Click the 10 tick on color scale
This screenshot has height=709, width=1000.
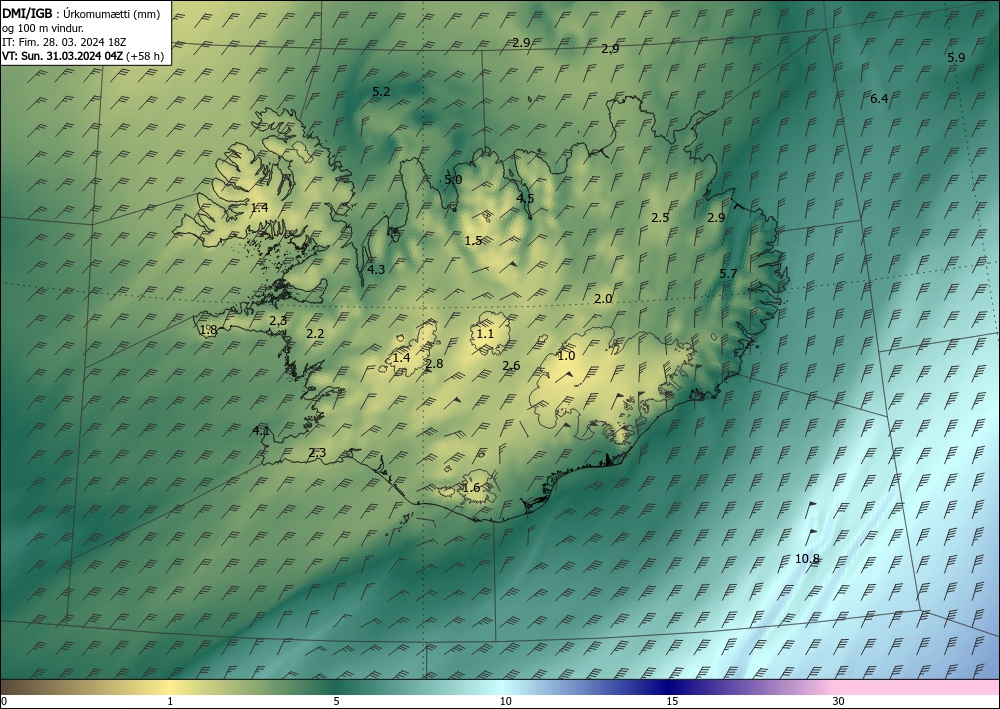(x=505, y=701)
